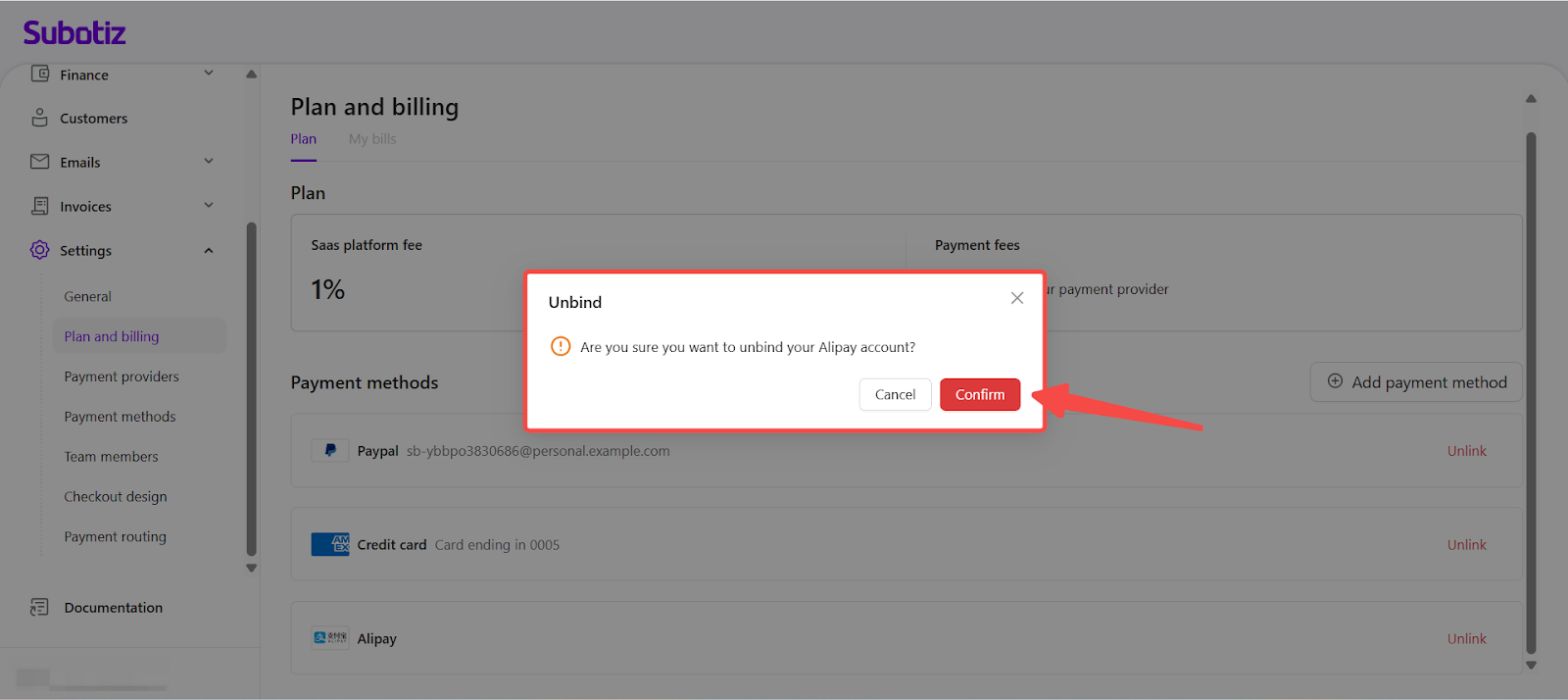Screen dimensions: 1568x700
Task: Click the Invoices receipt icon
Action: (x=40, y=206)
